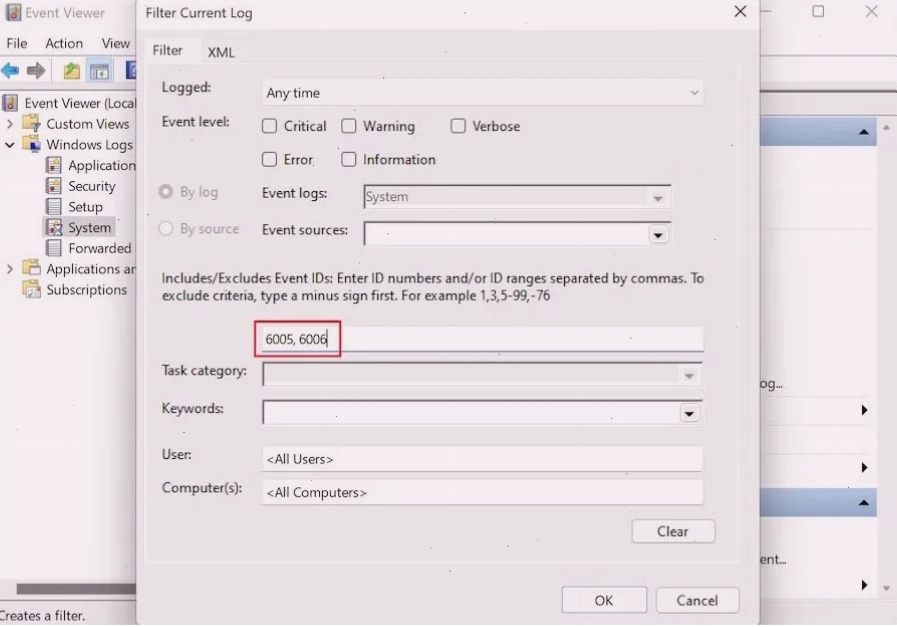Screen dimensions: 897x627
Task: Click the Clear button
Action: pos(673,531)
